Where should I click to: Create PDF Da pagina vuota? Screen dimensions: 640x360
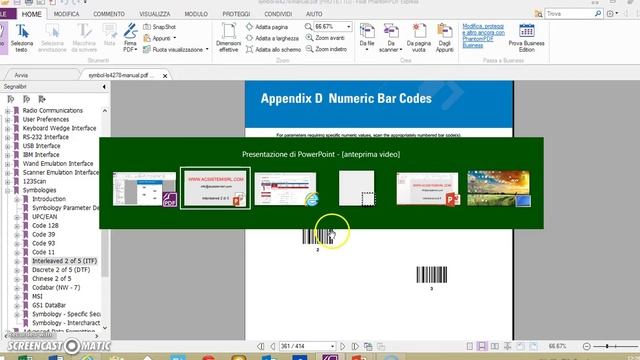(x=418, y=38)
